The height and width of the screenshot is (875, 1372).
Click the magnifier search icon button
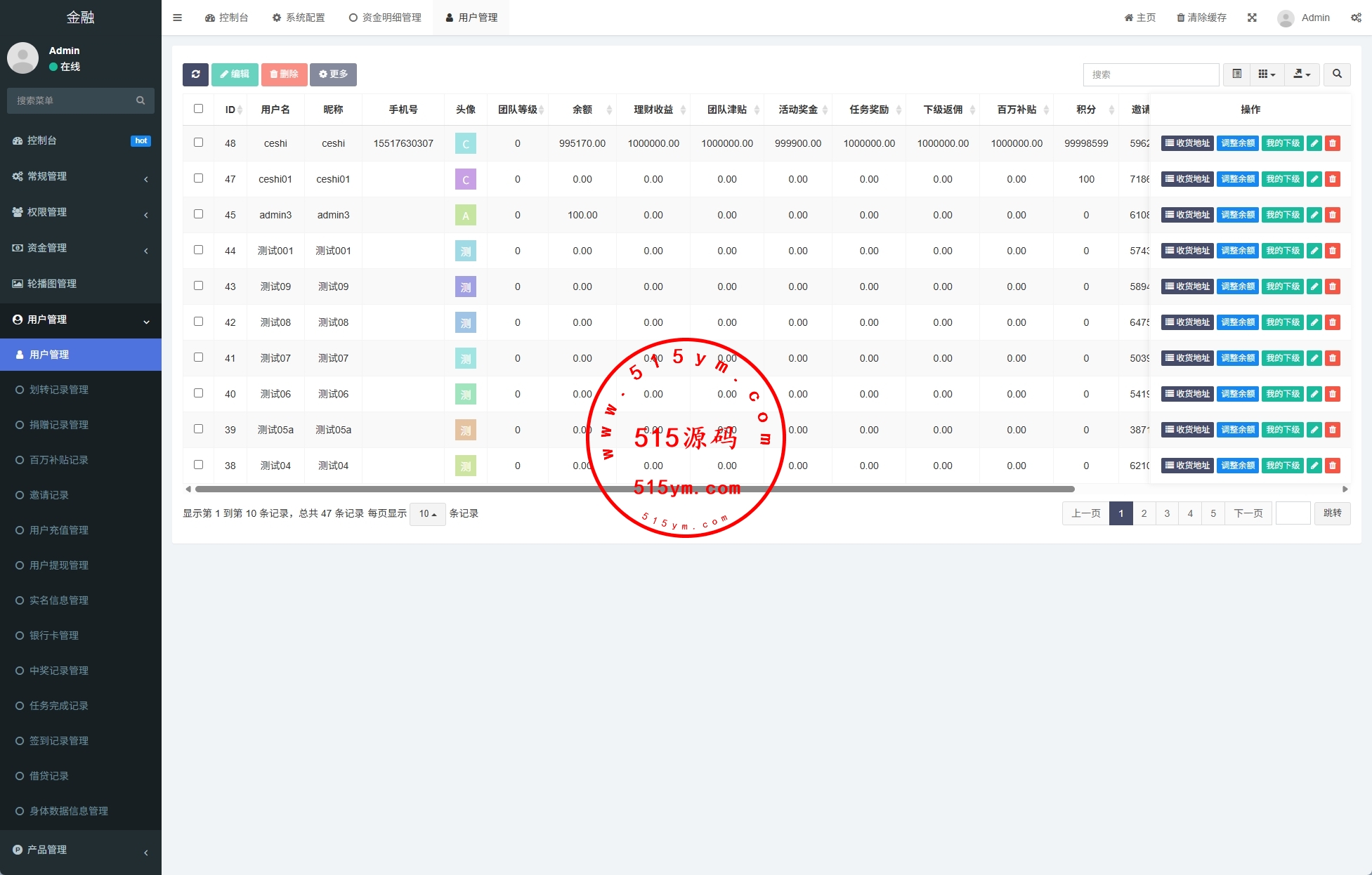point(1337,74)
